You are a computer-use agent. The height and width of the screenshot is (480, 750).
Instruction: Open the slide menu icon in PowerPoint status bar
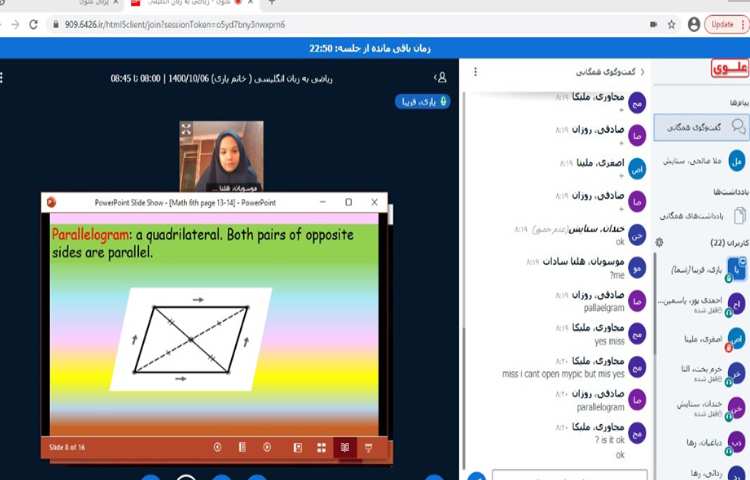pos(242,447)
